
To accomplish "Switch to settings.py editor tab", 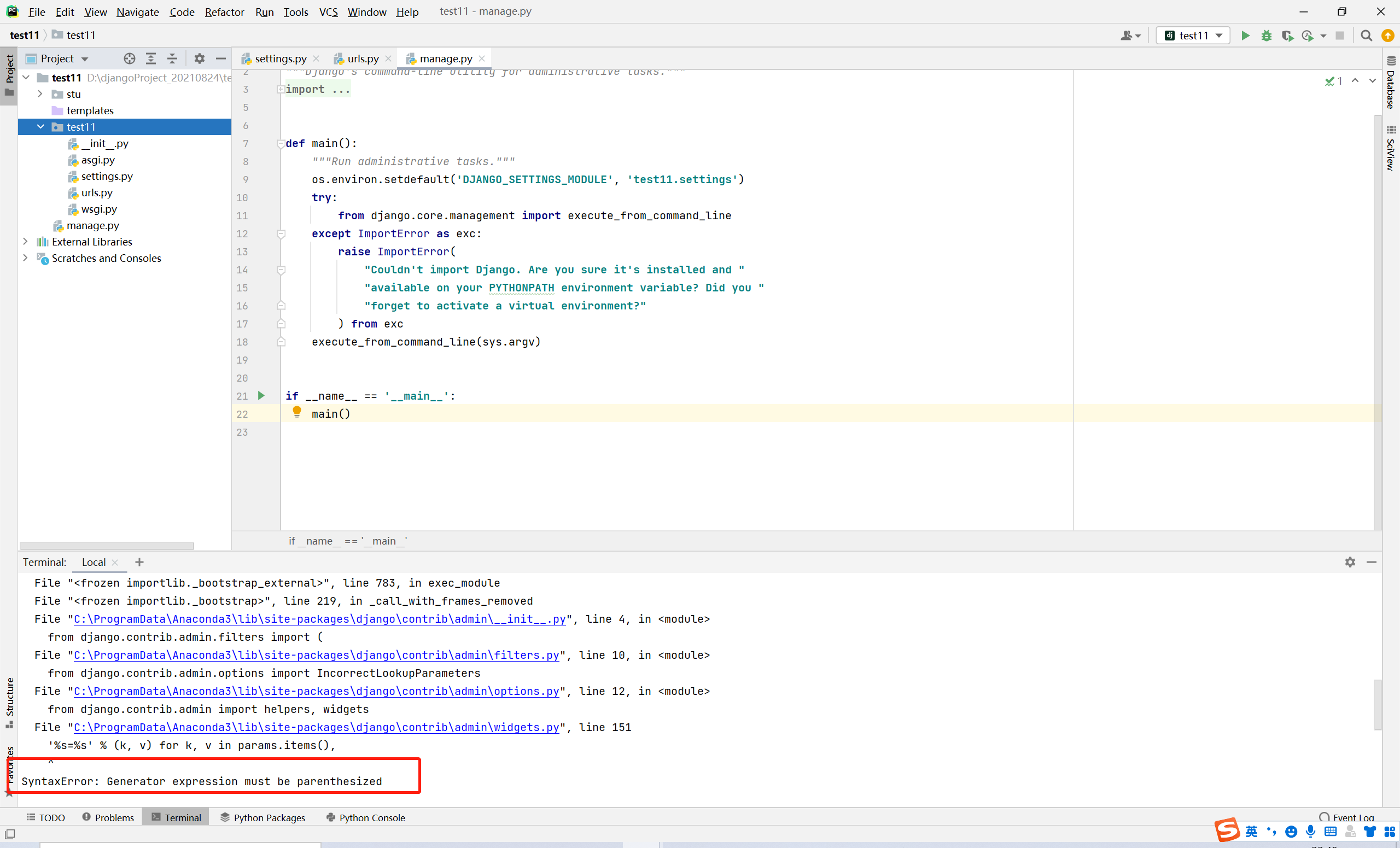I will coord(280,59).
